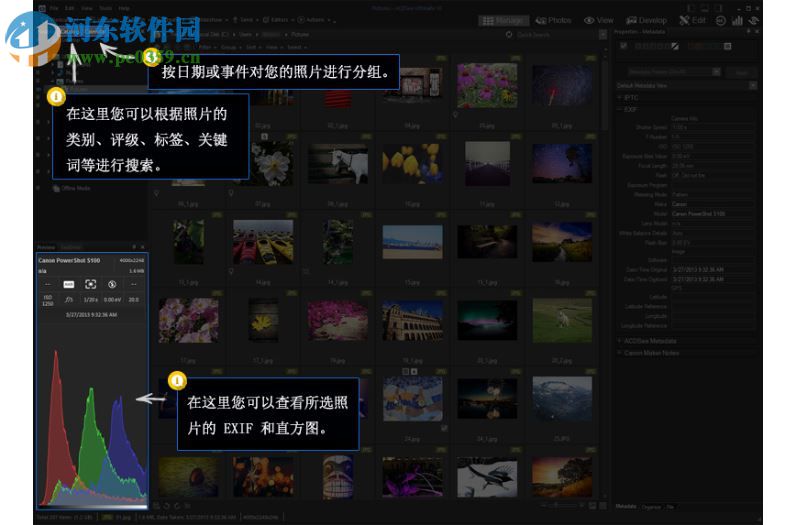Click the metering mode icon in EXIF panel
The width and height of the screenshot is (796, 525).
[90, 284]
